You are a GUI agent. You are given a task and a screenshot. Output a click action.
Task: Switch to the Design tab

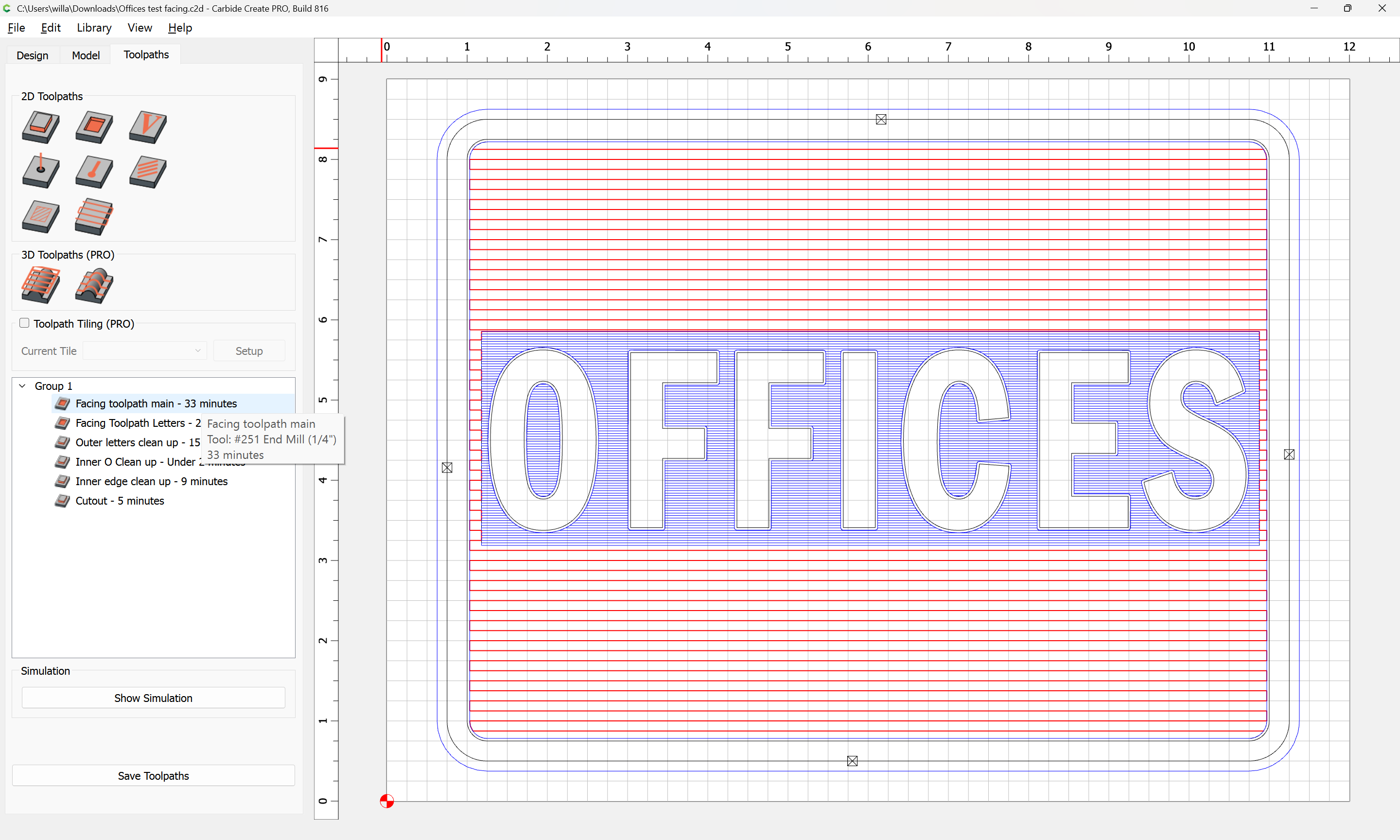tap(32, 55)
